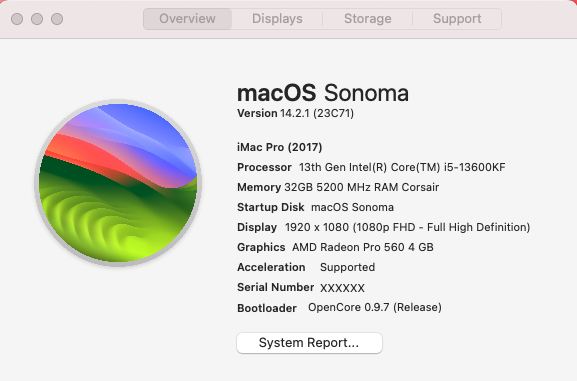Minimize the window with the middle traffic light
This screenshot has width=577, height=381.
pos(37,19)
